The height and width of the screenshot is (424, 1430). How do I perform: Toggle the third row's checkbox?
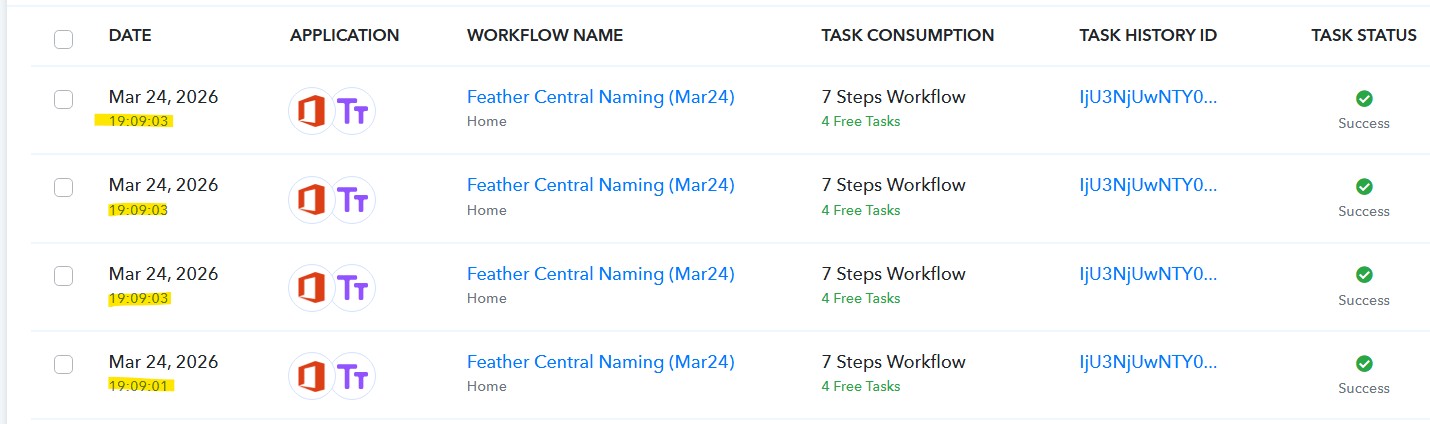pos(64,276)
